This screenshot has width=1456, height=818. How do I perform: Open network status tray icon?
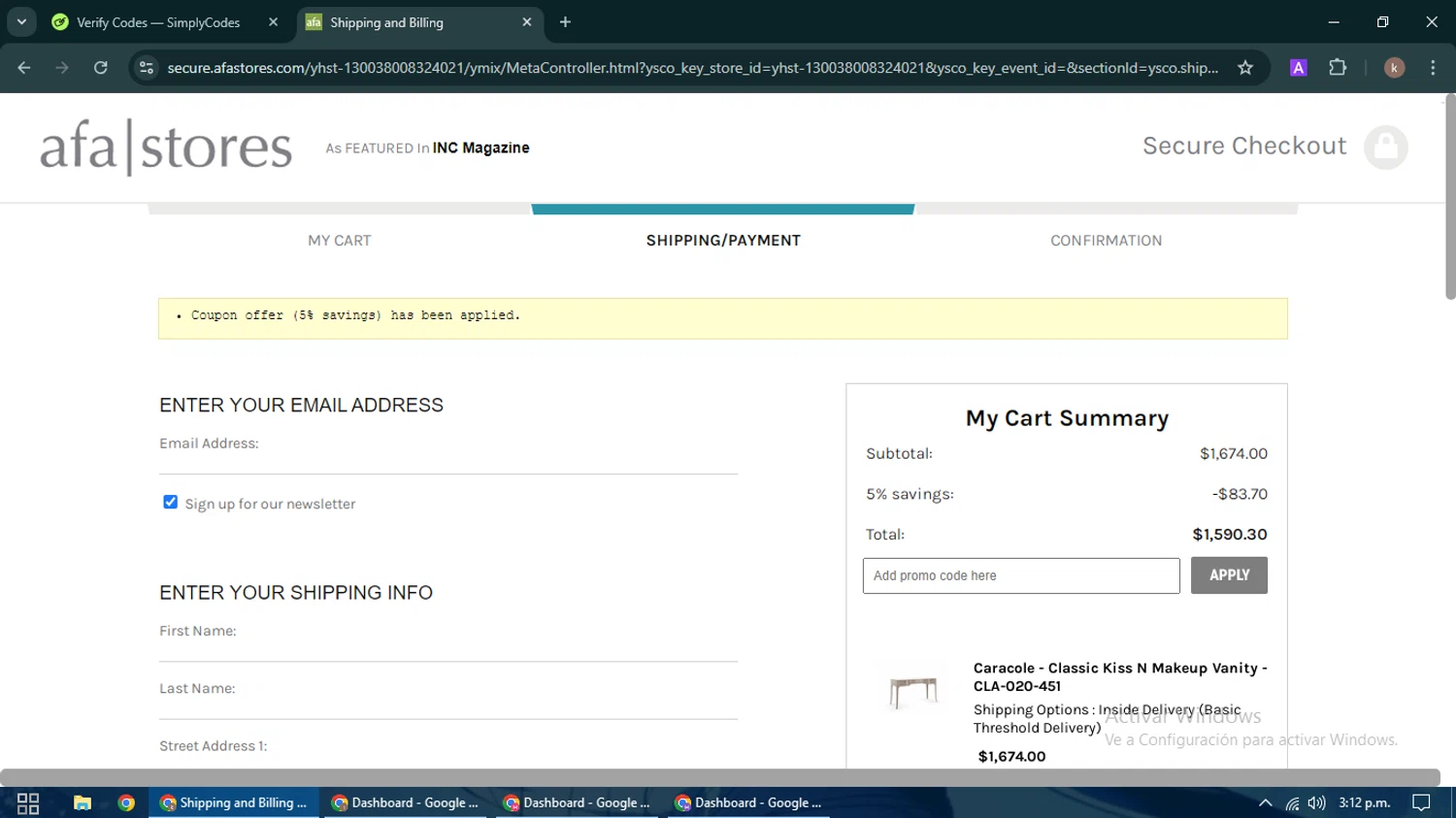click(1292, 802)
